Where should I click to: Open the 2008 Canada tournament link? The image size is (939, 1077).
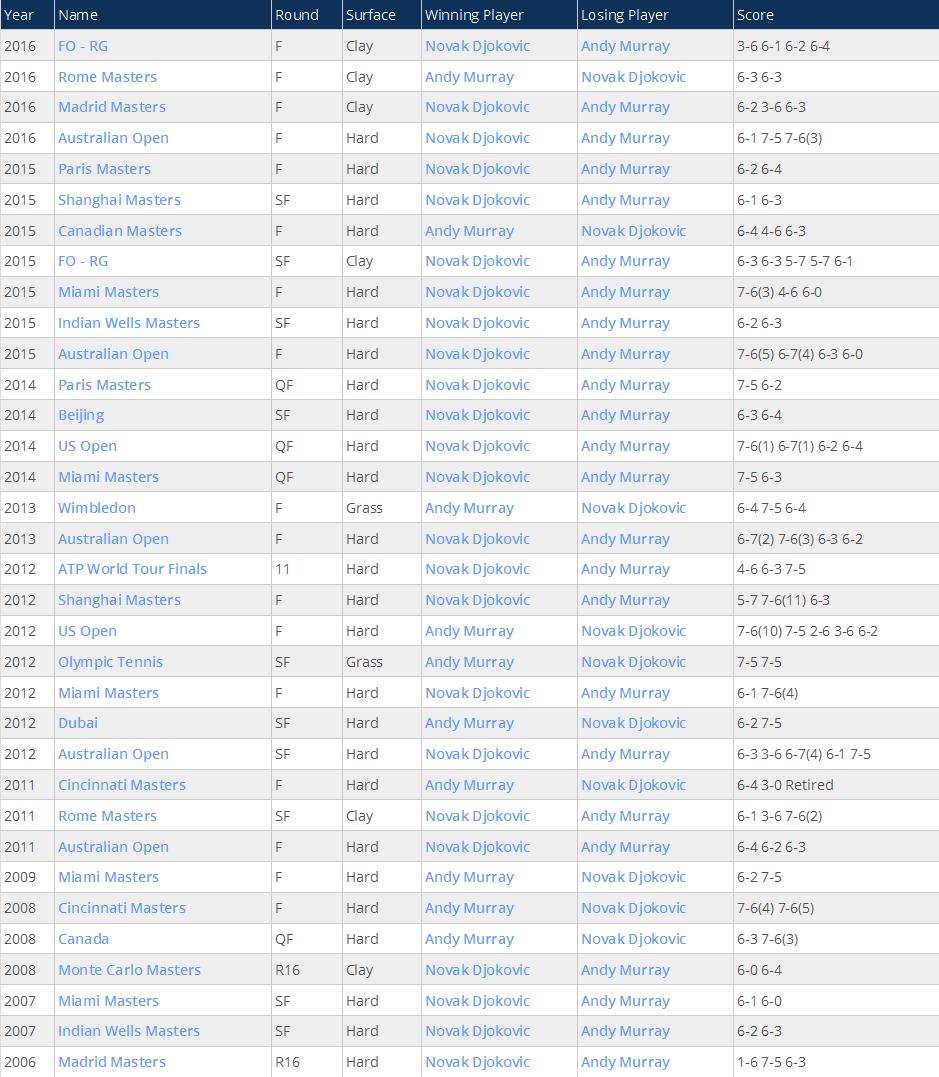(x=83, y=939)
